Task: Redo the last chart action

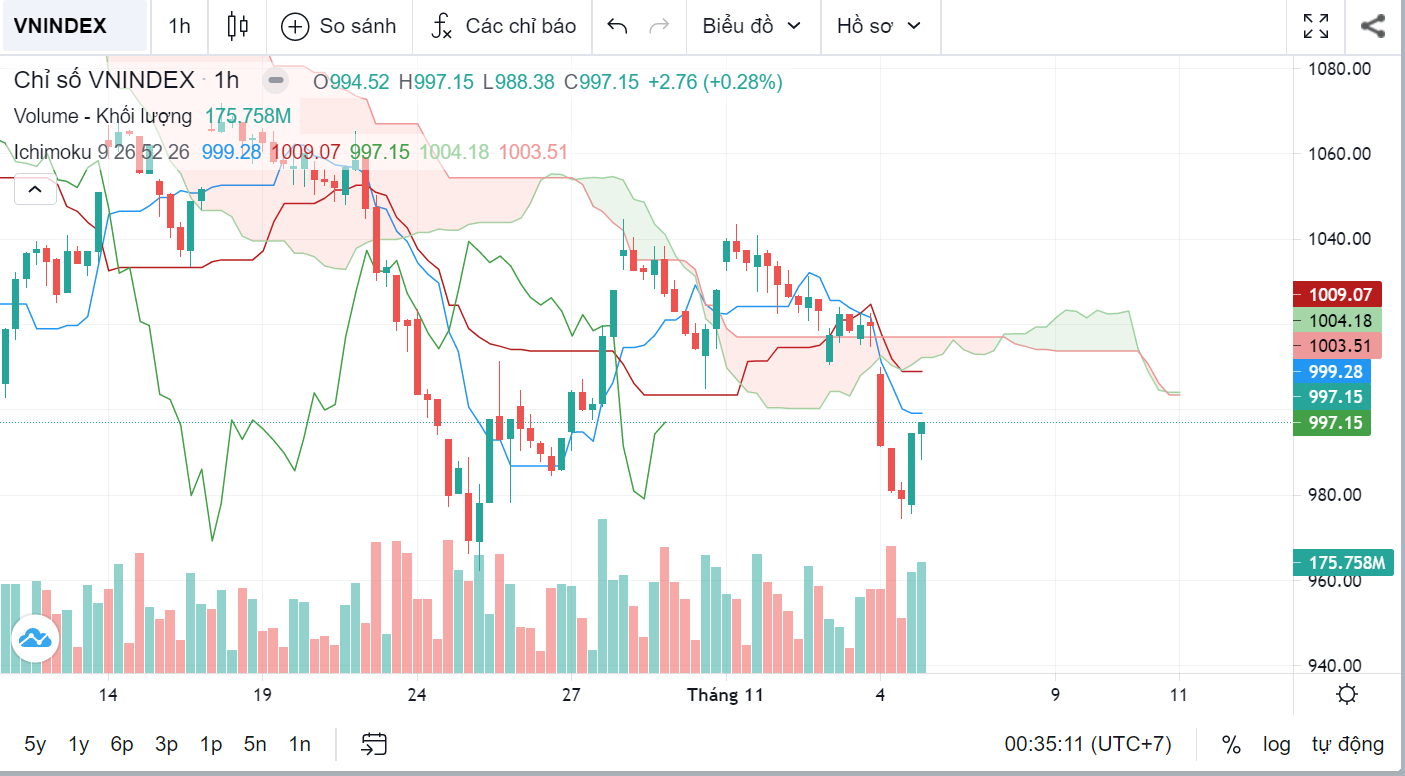Action: click(659, 27)
